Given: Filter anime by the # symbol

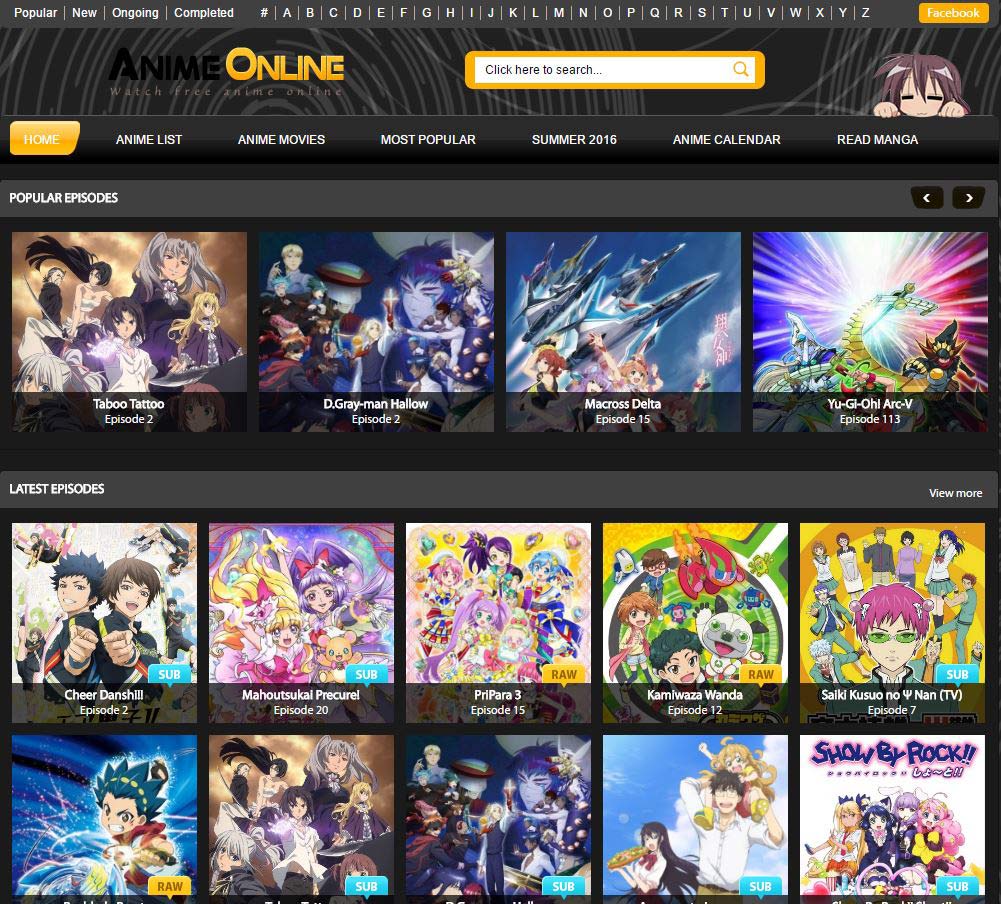Looking at the screenshot, I should 264,13.
